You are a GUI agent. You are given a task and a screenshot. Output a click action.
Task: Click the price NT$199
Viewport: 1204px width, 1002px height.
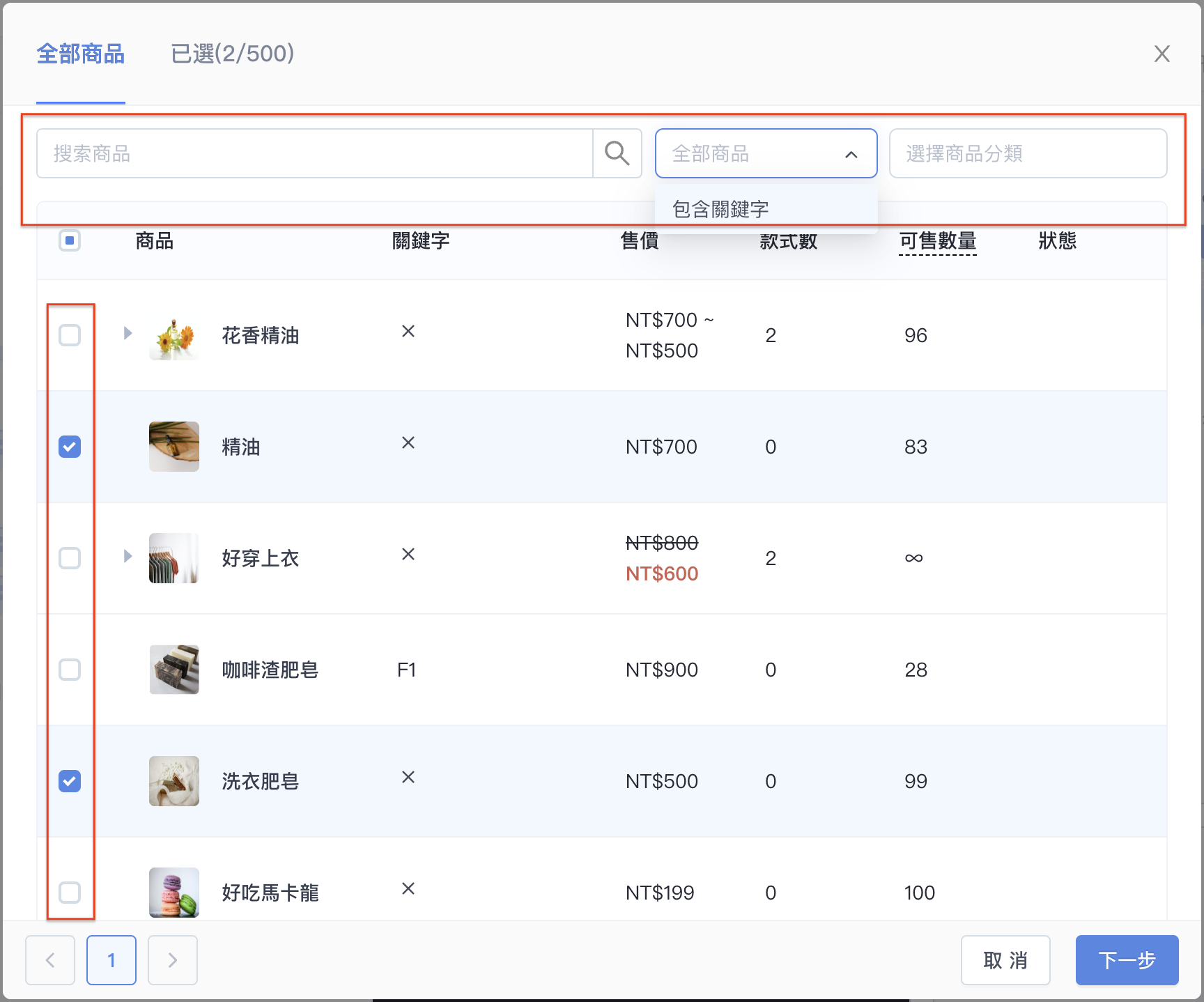coord(660,893)
